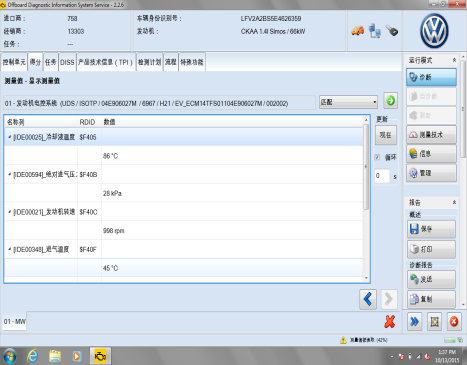Open 管理 administration mode

point(431,173)
